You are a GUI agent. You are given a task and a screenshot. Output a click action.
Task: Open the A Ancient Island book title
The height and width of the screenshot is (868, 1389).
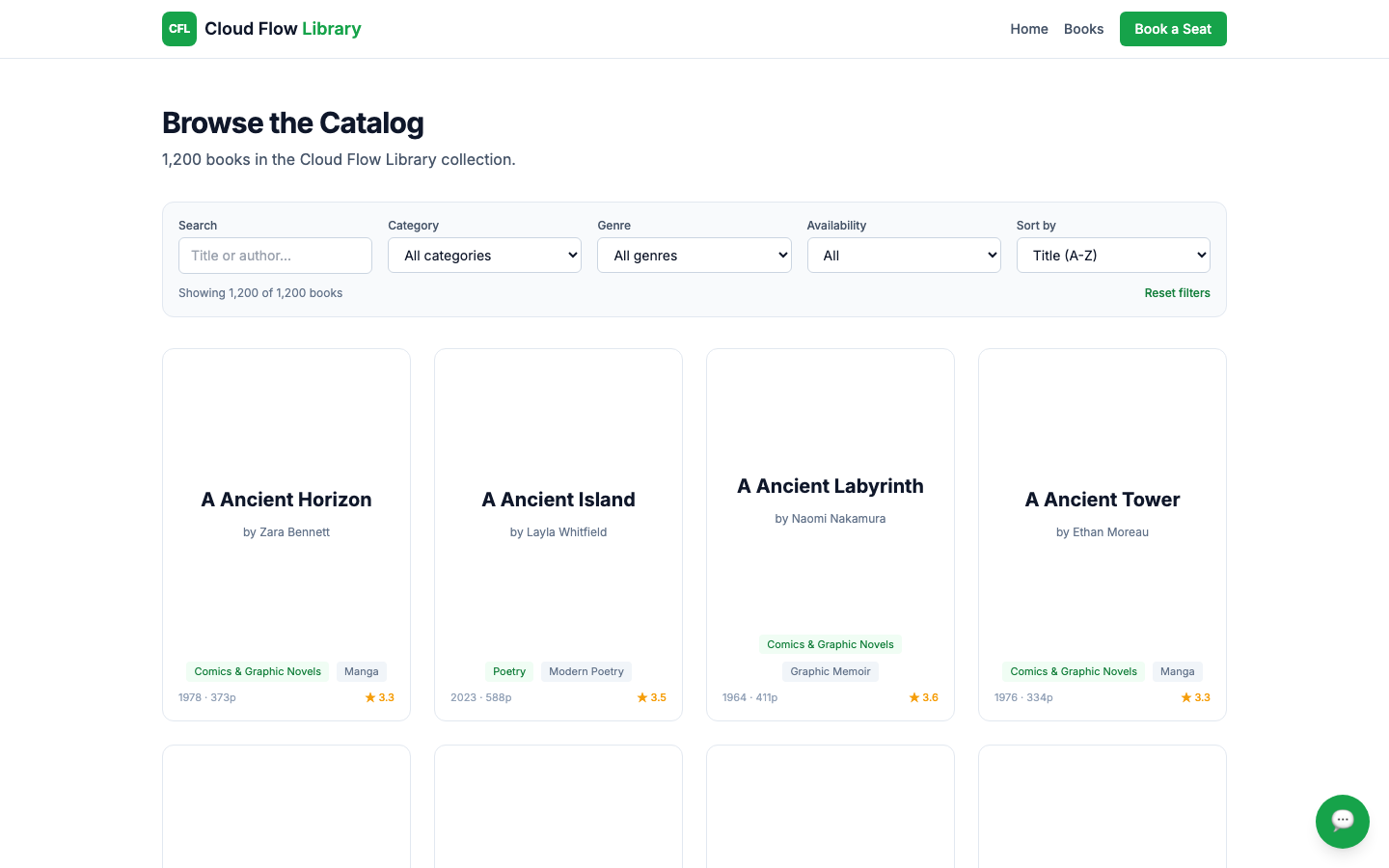coord(558,500)
